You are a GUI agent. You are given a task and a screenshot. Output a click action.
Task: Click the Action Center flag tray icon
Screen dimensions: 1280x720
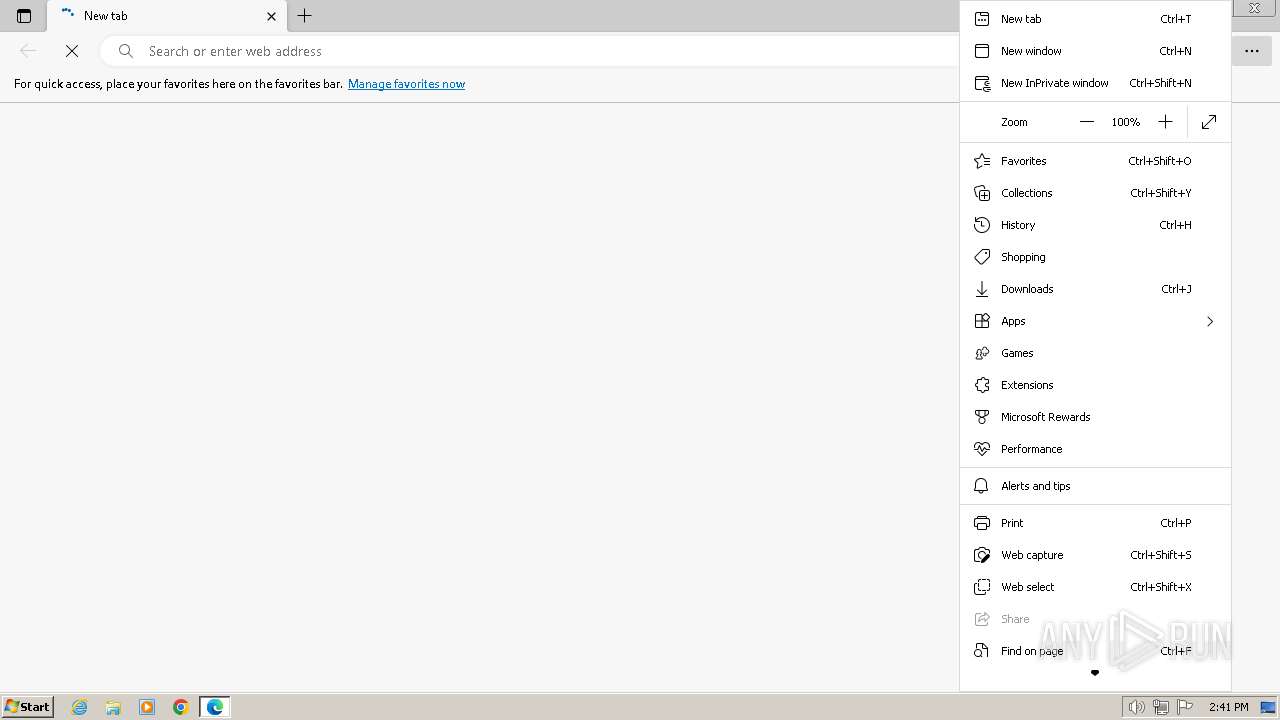point(1184,707)
